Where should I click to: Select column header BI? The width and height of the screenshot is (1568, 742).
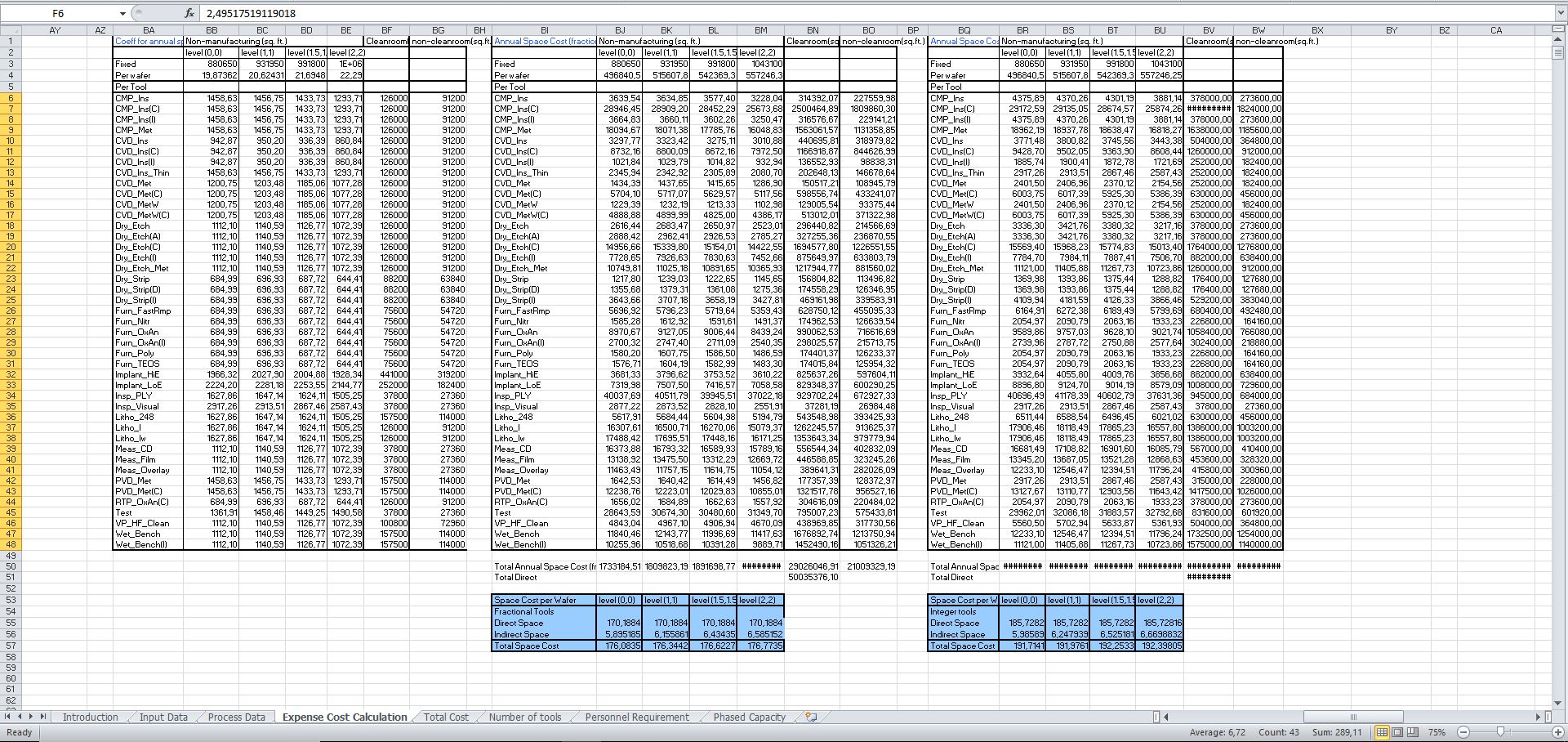click(x=545, y=30)
